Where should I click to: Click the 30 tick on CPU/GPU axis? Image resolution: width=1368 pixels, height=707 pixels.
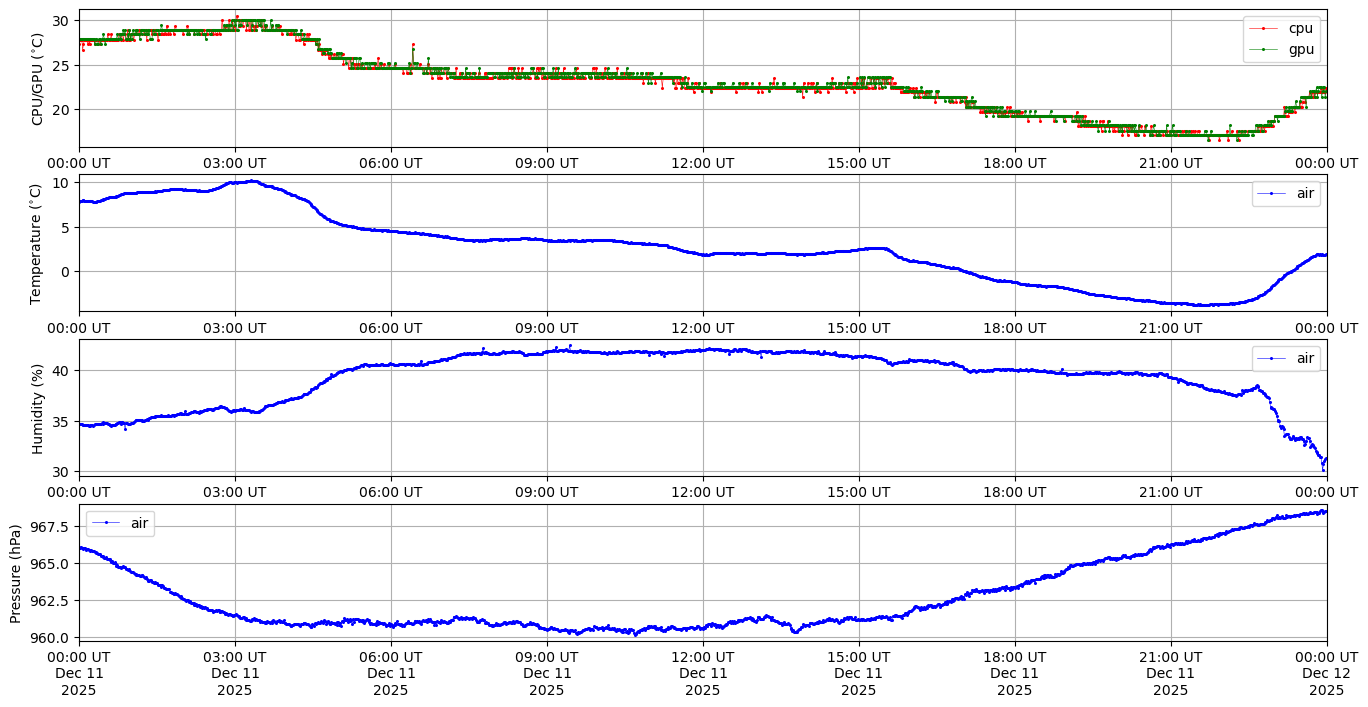click(62, 21)
